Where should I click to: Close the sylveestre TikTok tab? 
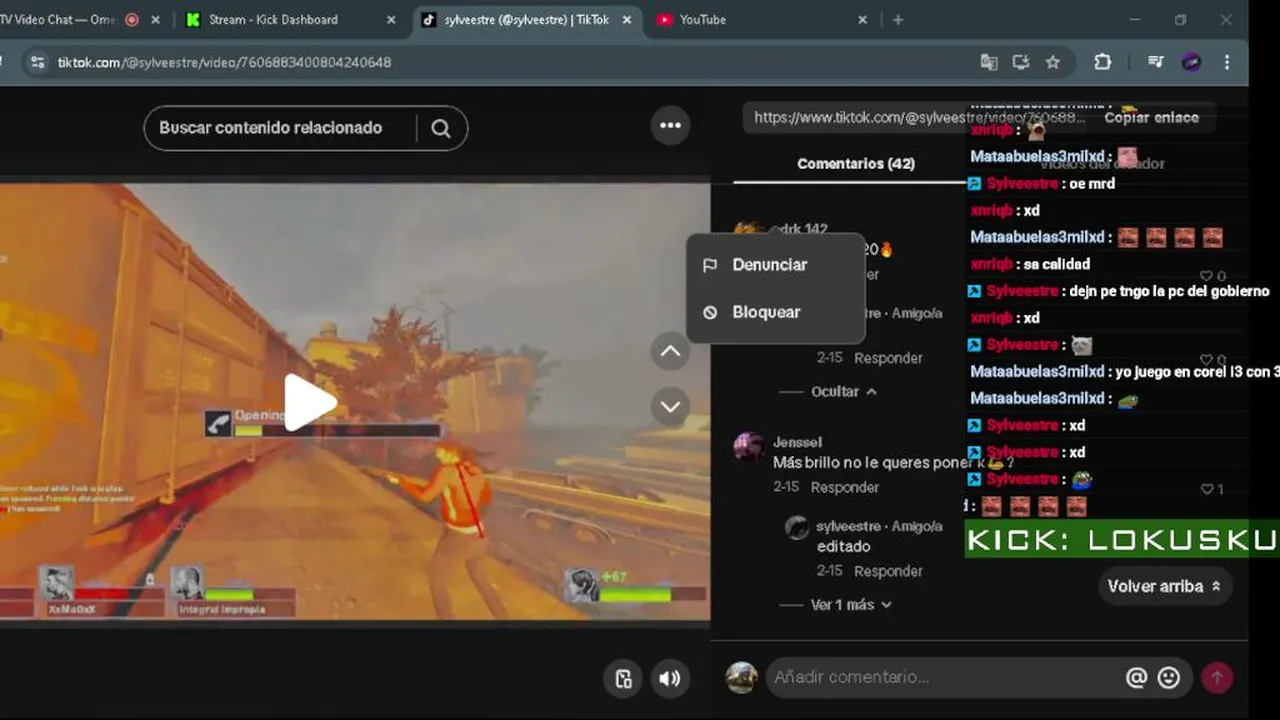pyautogui.click(x=627, y=20)
